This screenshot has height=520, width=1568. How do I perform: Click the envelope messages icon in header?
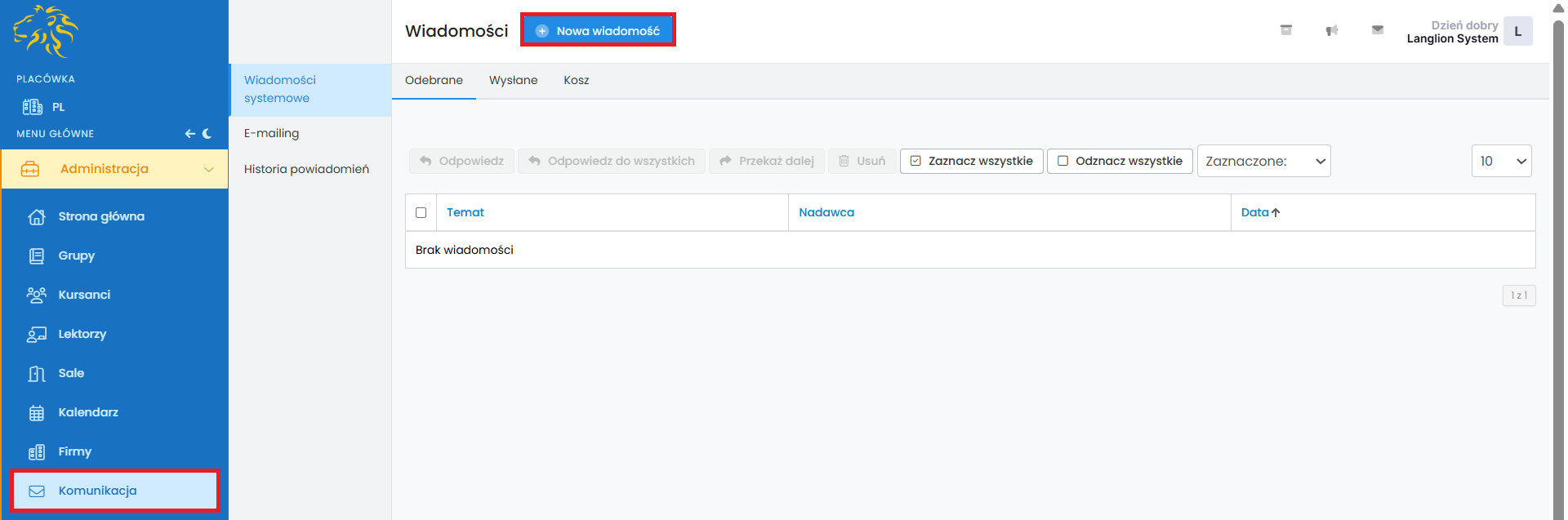[x=1377, y=30]
